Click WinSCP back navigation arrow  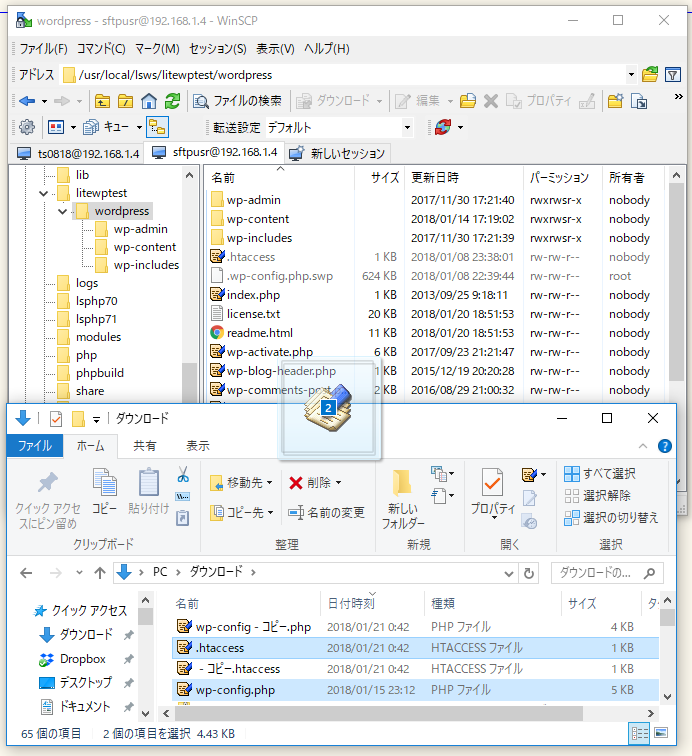(27, 101)
